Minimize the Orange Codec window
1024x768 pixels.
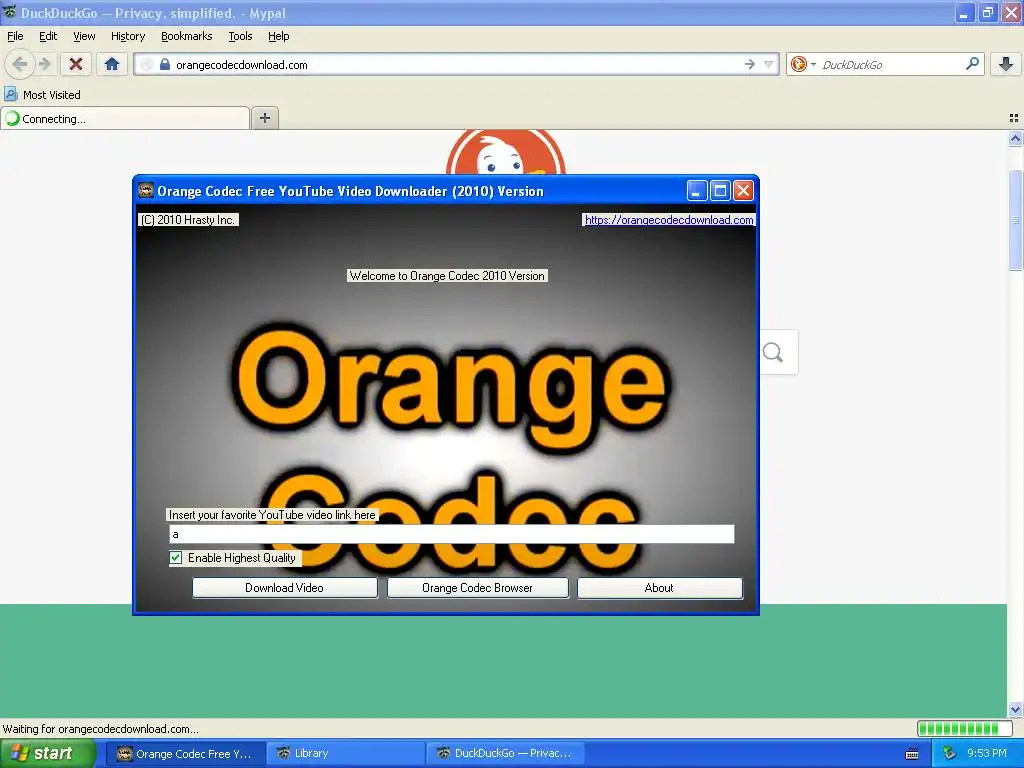coord(697,191)
